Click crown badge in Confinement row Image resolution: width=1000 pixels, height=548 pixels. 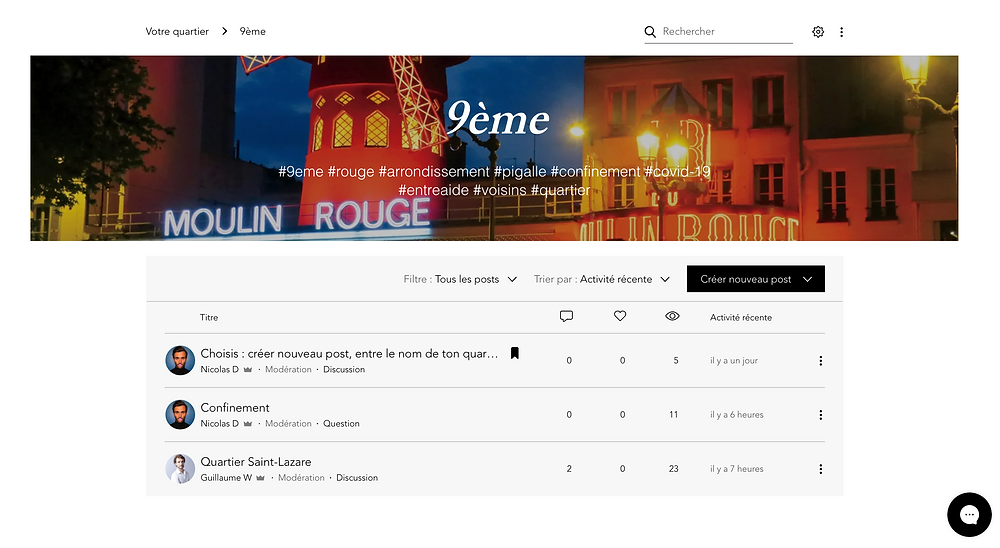[x=247, y=424]
